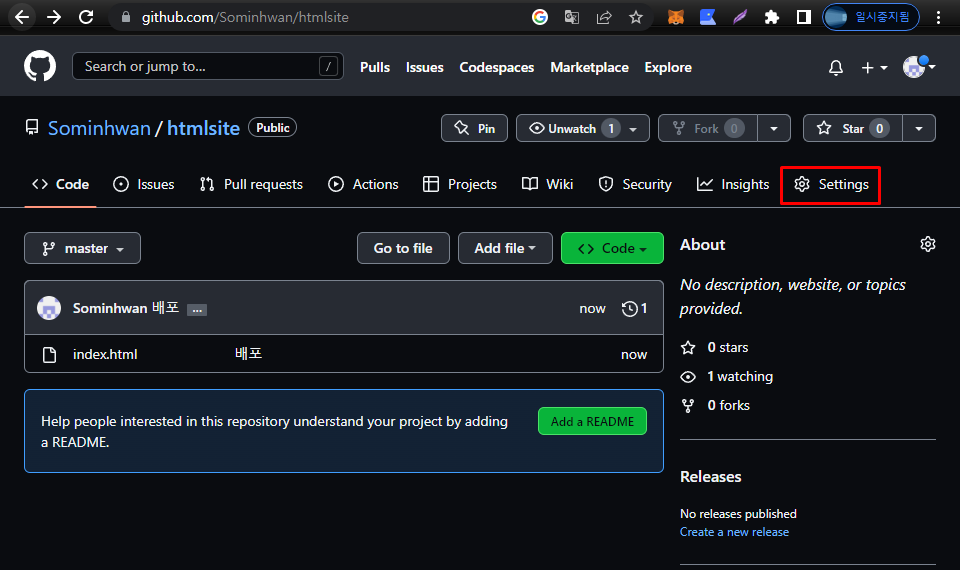This screenshot has width=960, height=570.
Task: Click the Sominhwan owner link
Action: 99,128
